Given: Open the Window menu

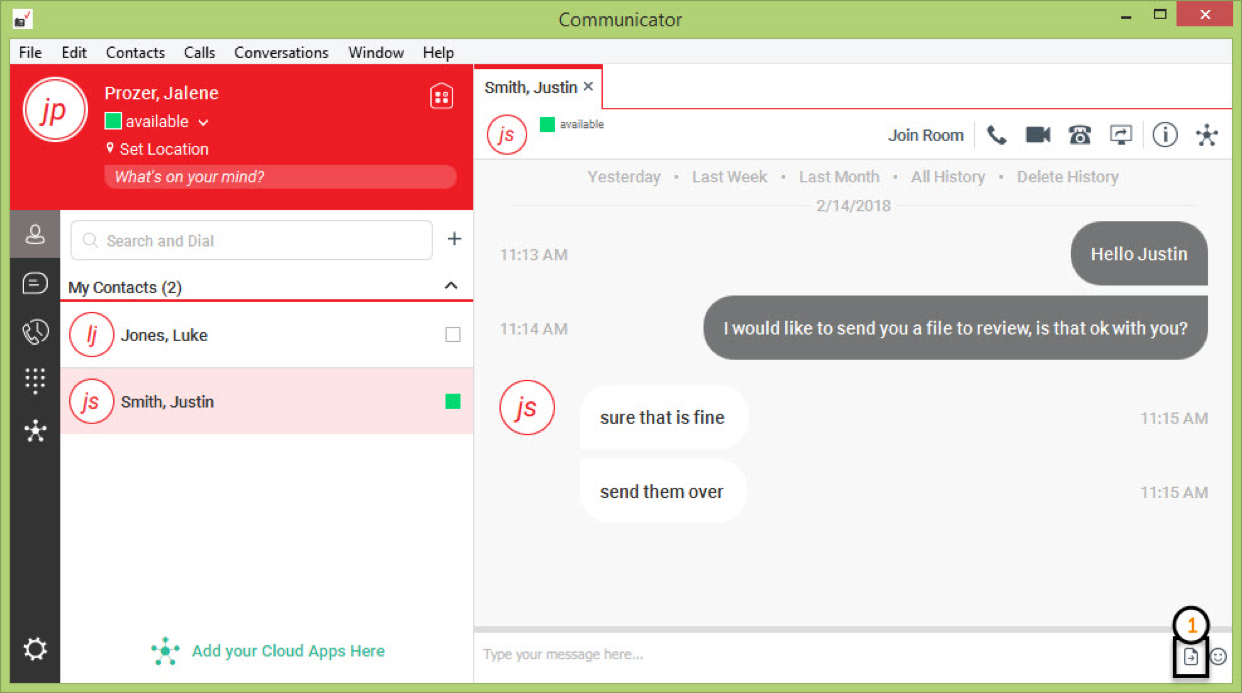Looking at the screenshot, I should (x=376, y=52).
